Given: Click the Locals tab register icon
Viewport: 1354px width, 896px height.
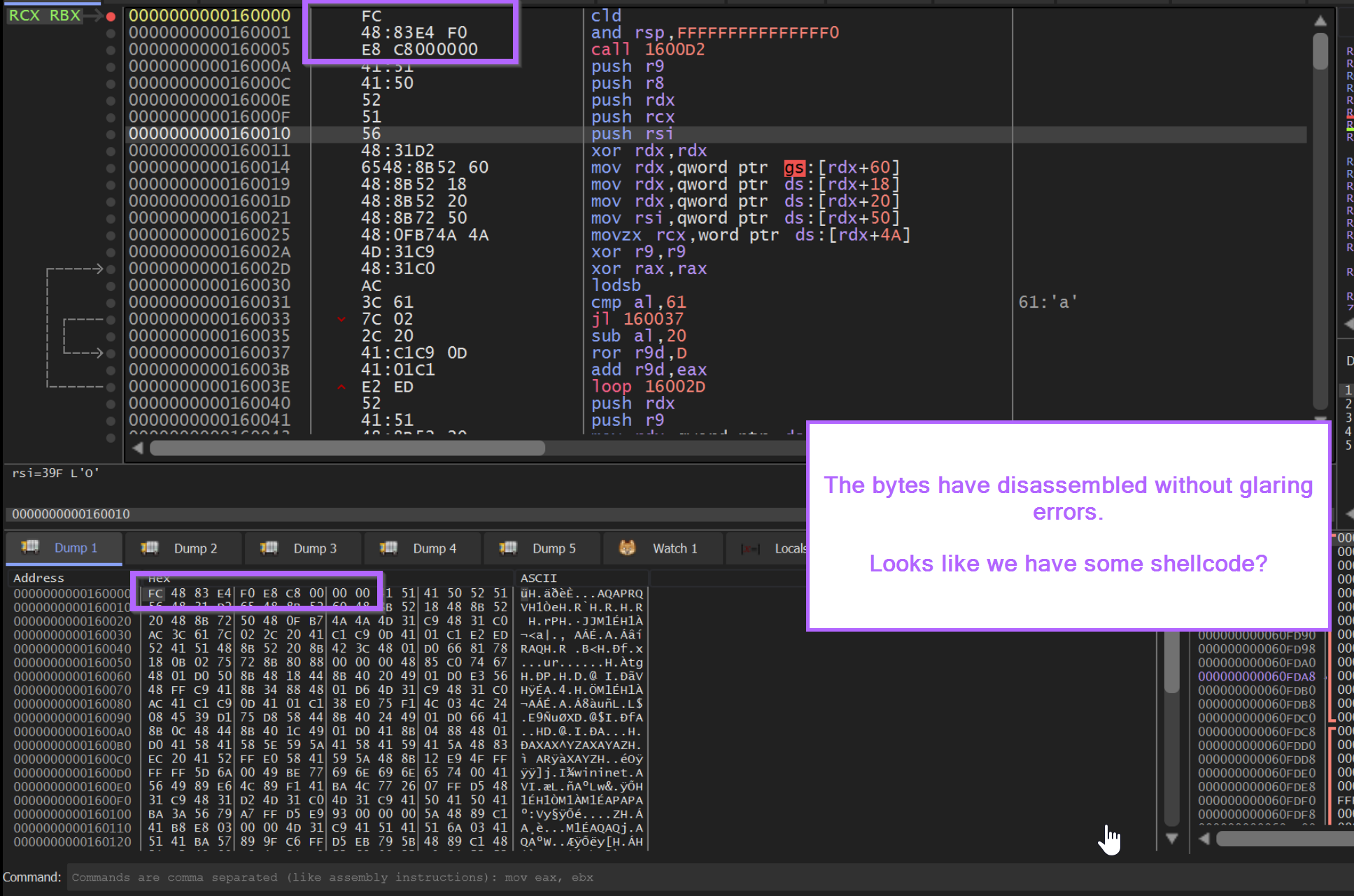Looking at the screenshot, I should 749,548.
